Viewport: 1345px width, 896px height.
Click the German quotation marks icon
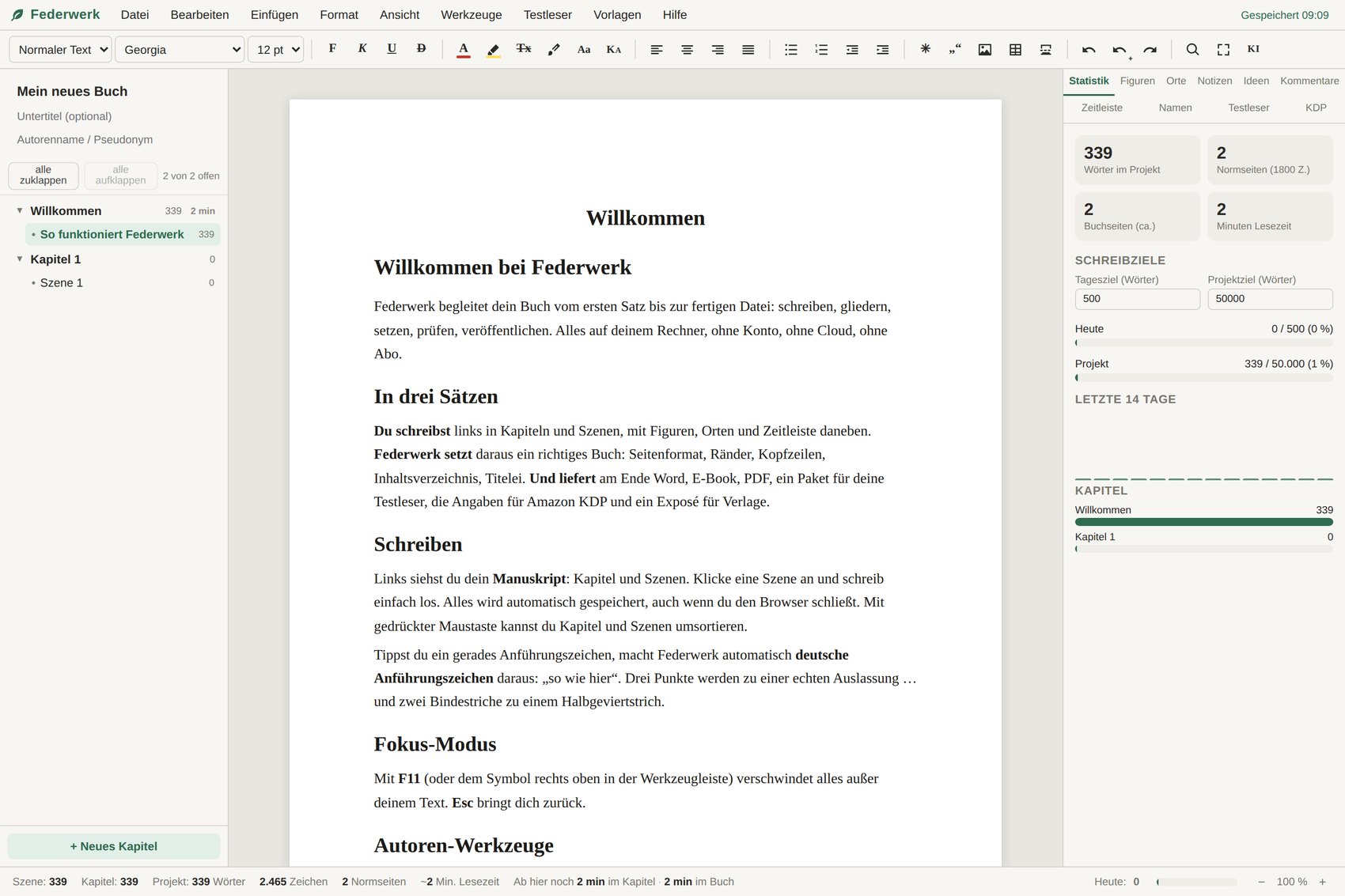coord(955,49)
